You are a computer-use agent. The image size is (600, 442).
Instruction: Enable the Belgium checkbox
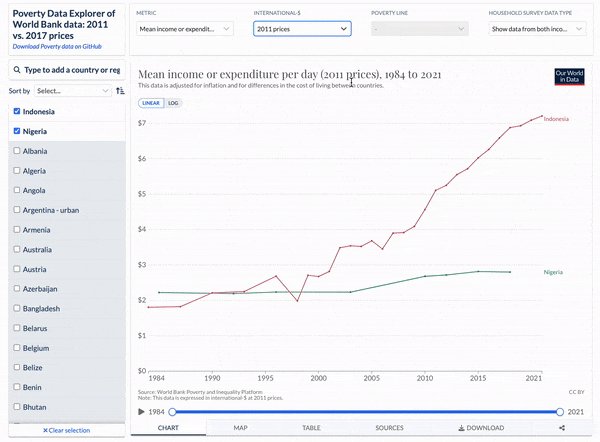click(17, 348)
